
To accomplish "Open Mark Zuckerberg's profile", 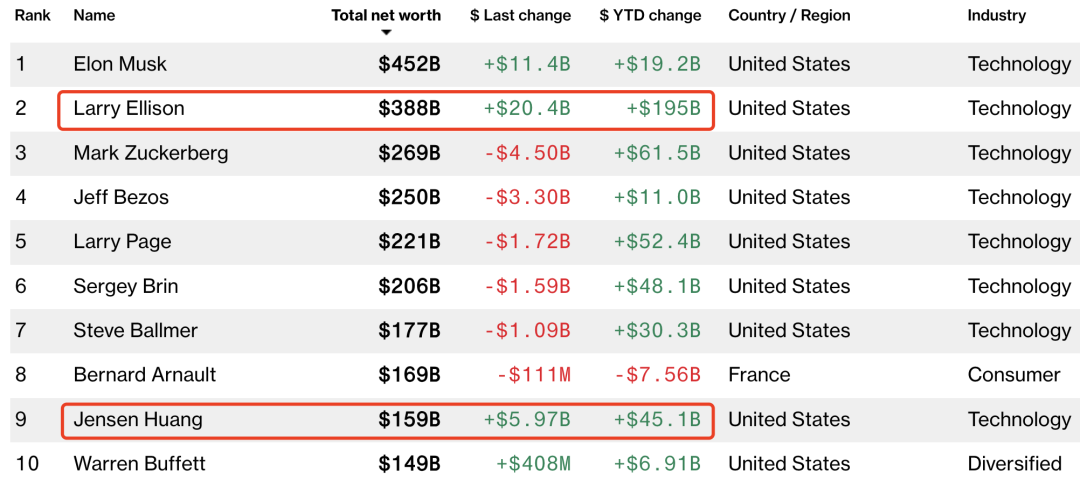I will click(151, 152).
